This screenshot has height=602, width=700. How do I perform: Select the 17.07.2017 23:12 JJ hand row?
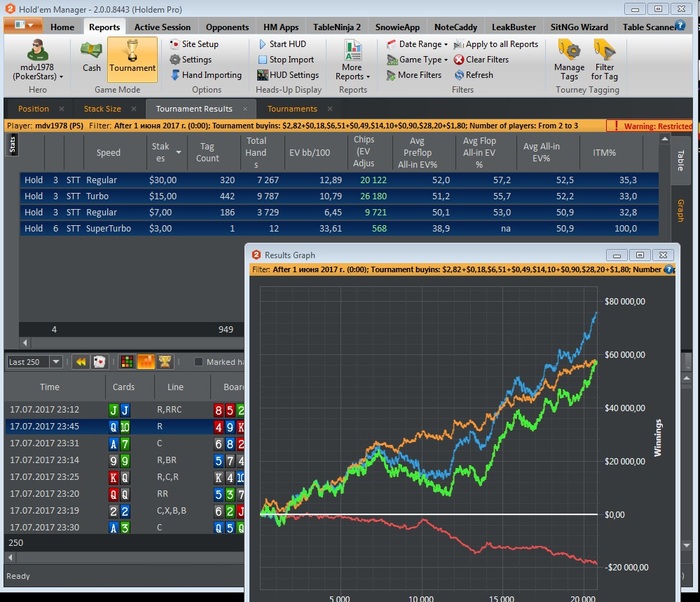[125, 410]
